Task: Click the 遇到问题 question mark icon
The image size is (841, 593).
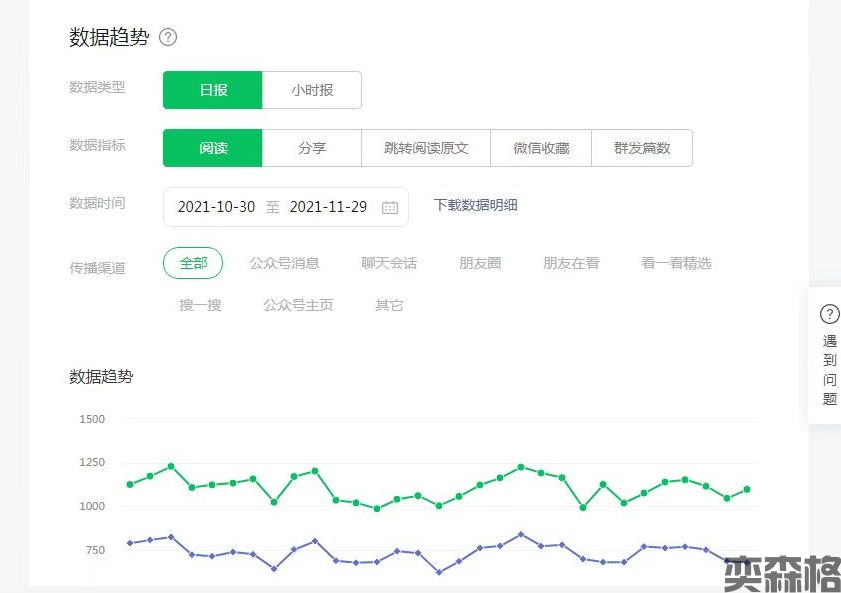Action: click(x=829, y=313)
